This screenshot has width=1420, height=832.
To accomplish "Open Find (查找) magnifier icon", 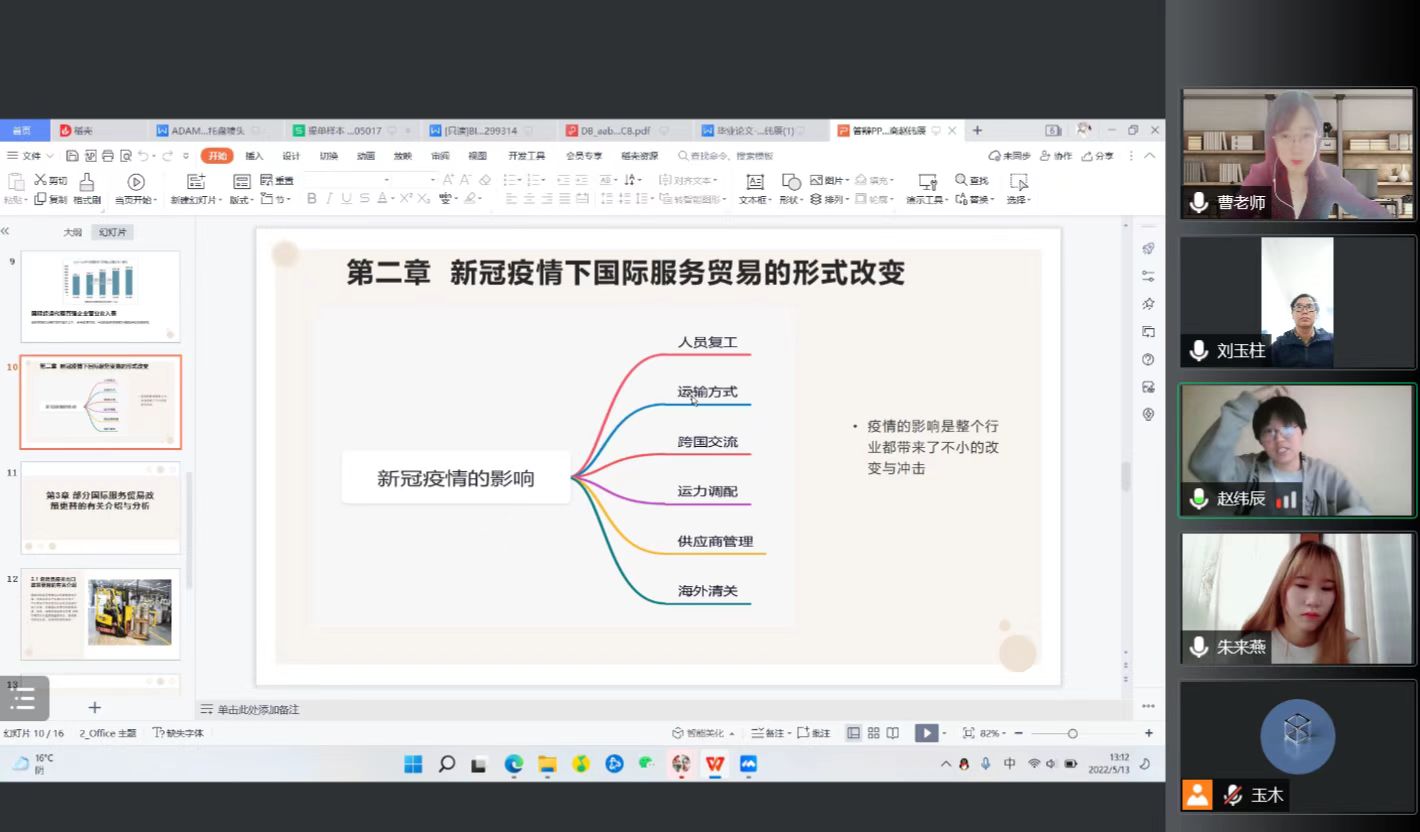I will 961,180.
